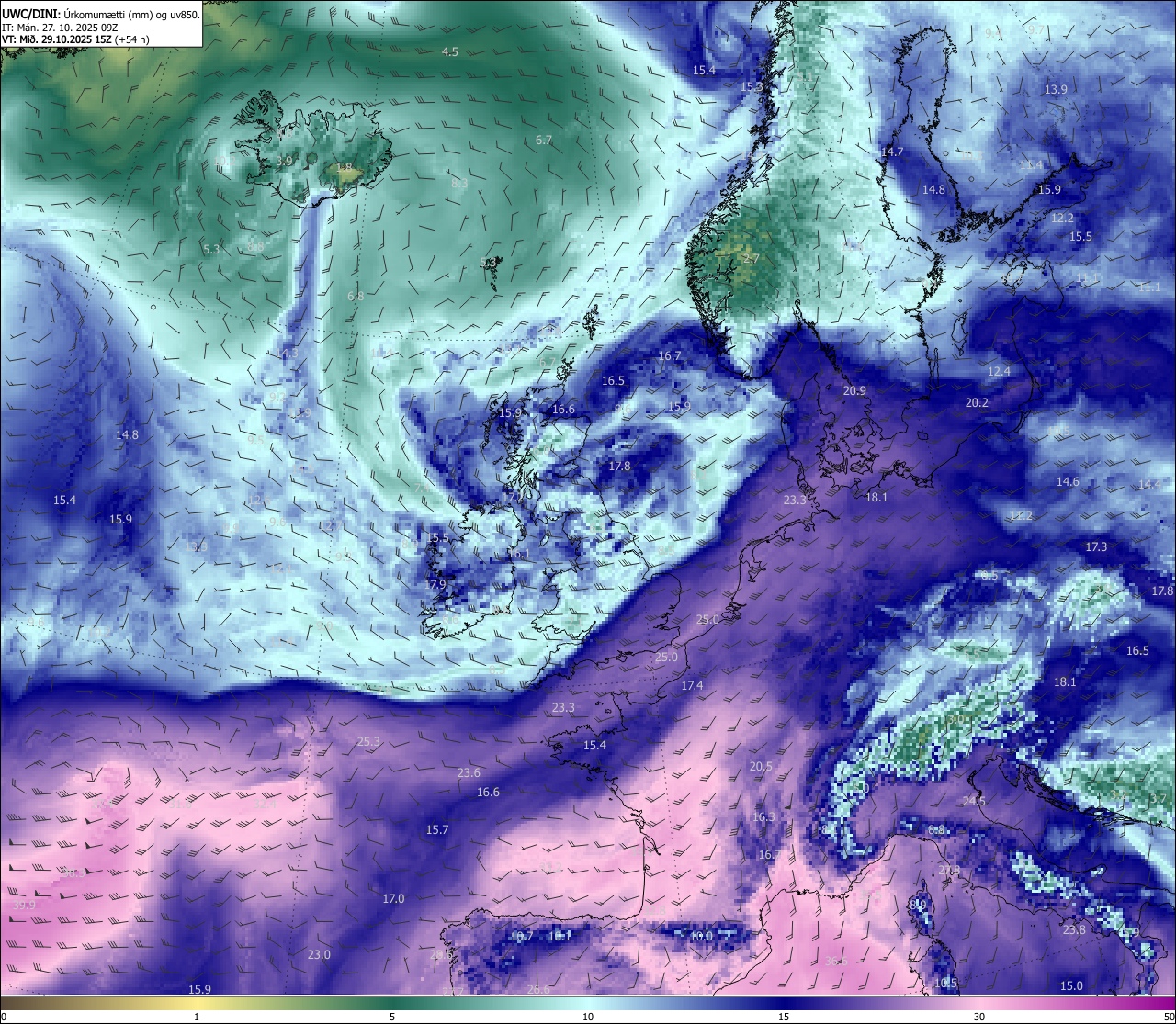Click the 20.9 value over the Kattegat

click(854, 391)
